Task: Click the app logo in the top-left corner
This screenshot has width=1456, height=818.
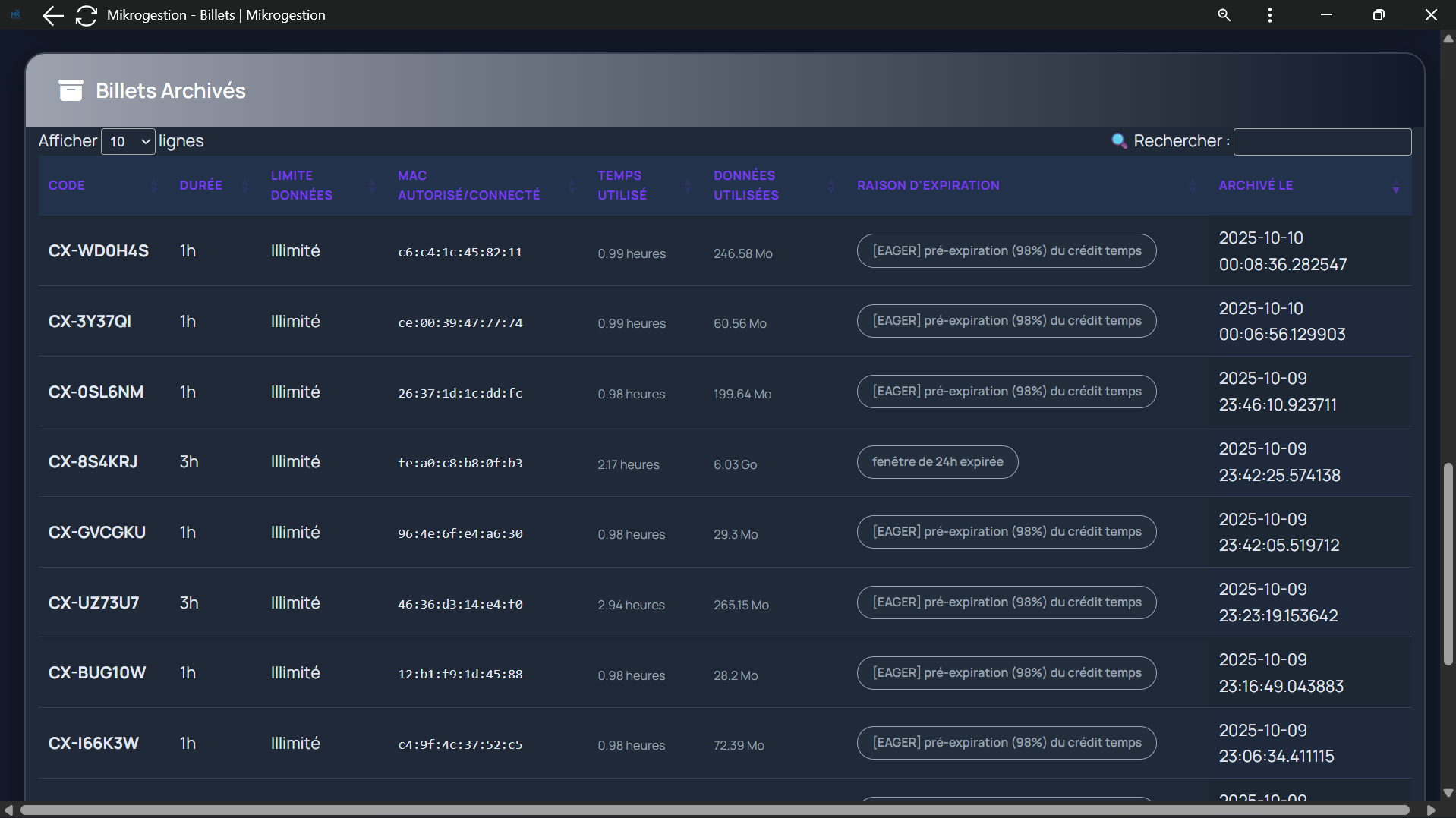Action: point(15,14)
